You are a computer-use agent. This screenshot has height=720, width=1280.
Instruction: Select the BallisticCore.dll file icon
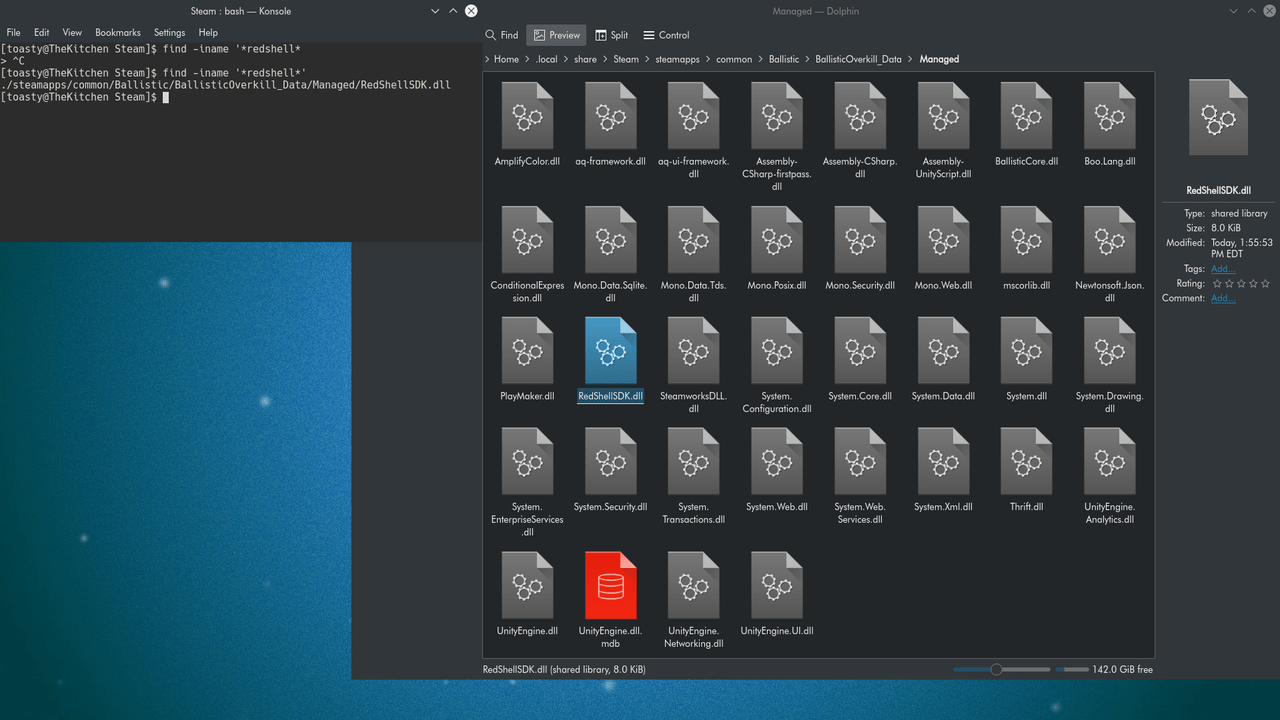pyautogui.click(x=1026, y=113)
